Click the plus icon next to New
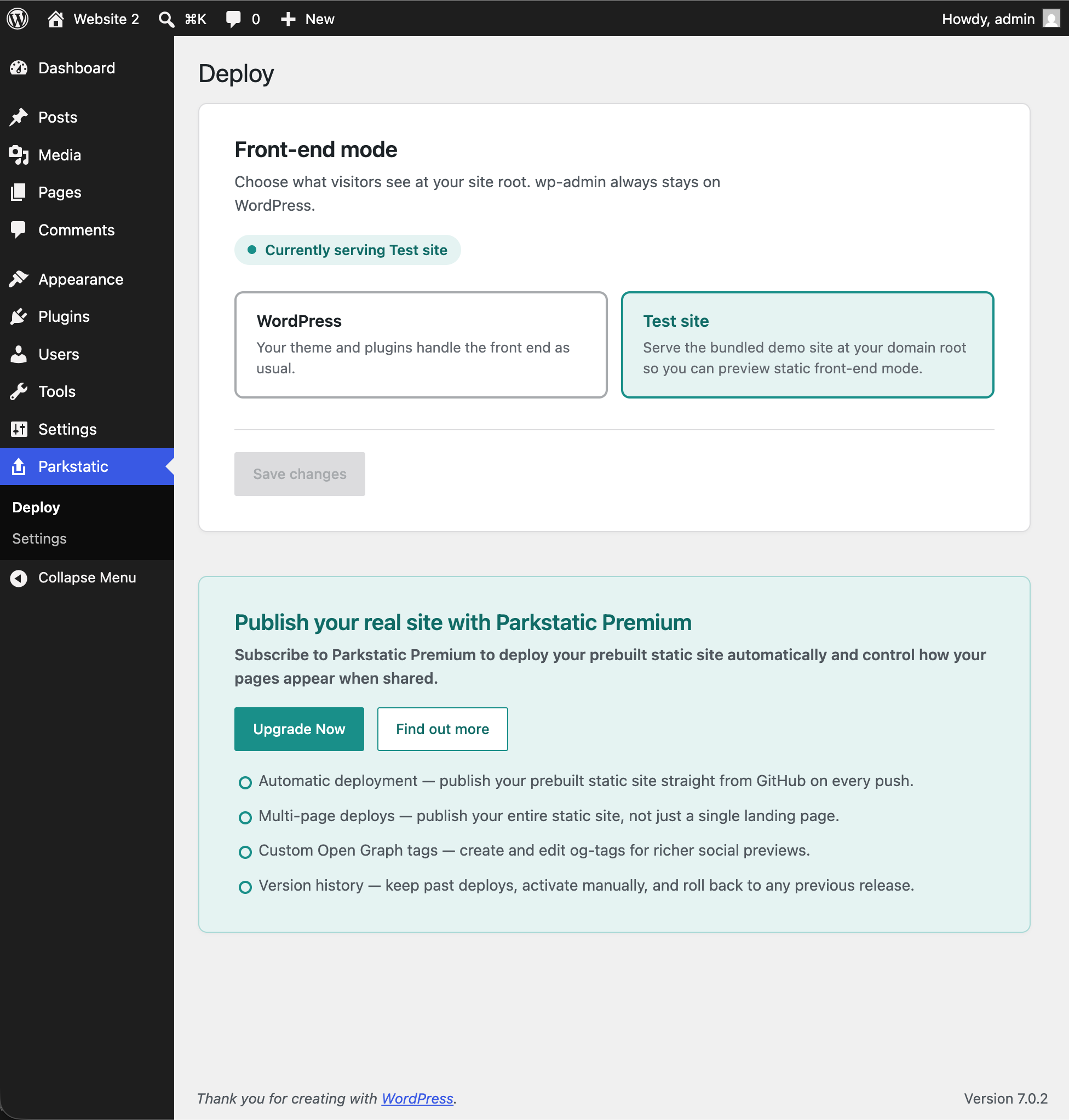 coord(288,19)
